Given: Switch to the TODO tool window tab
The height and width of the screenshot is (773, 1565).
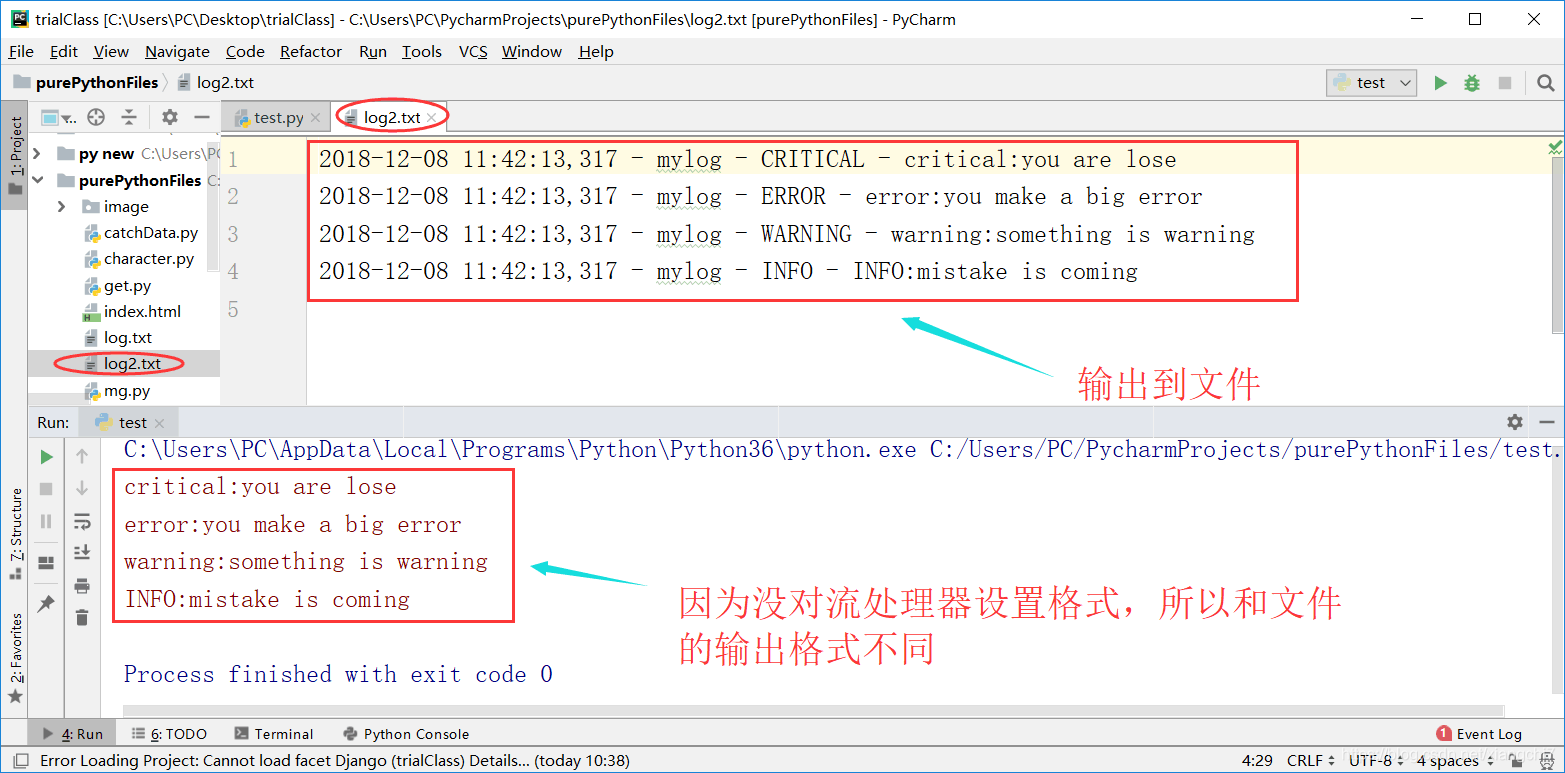Looking at the screenshot, I should click(x=169, y=734).
